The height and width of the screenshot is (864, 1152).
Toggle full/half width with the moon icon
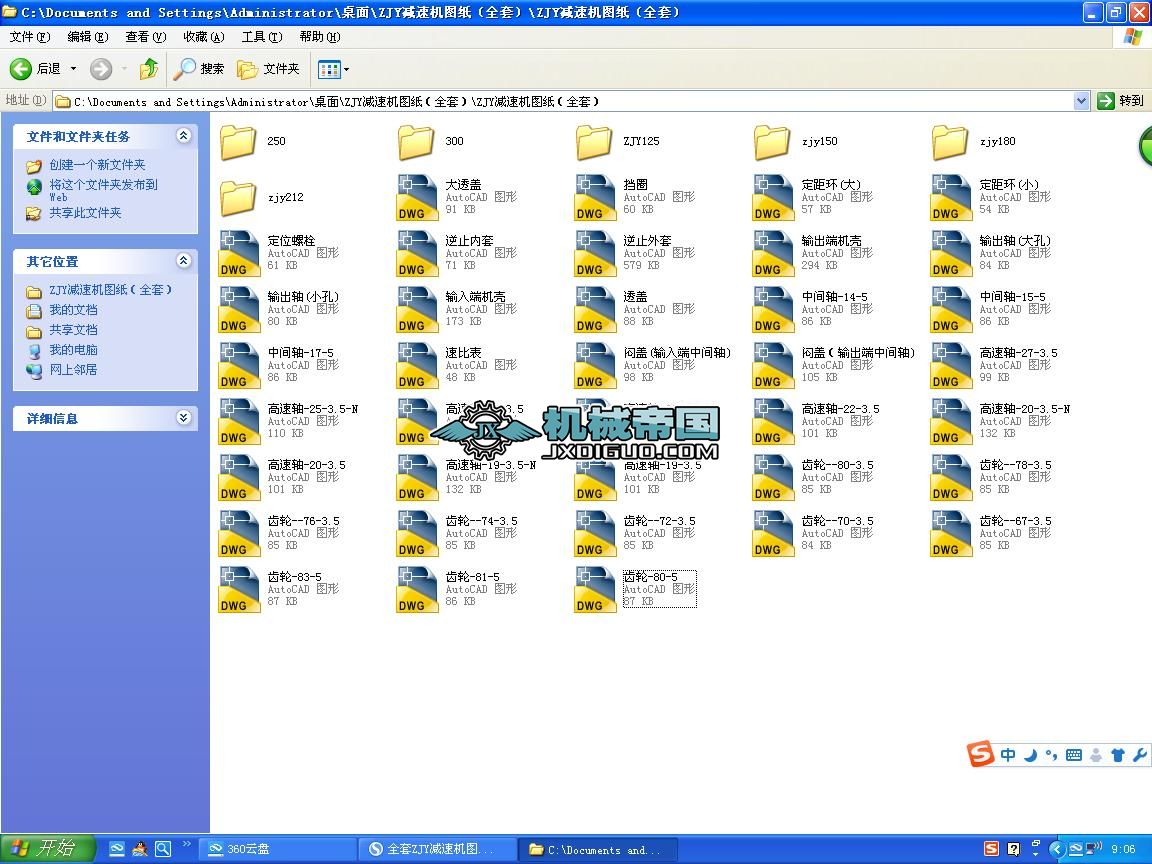coord(1030,755)
